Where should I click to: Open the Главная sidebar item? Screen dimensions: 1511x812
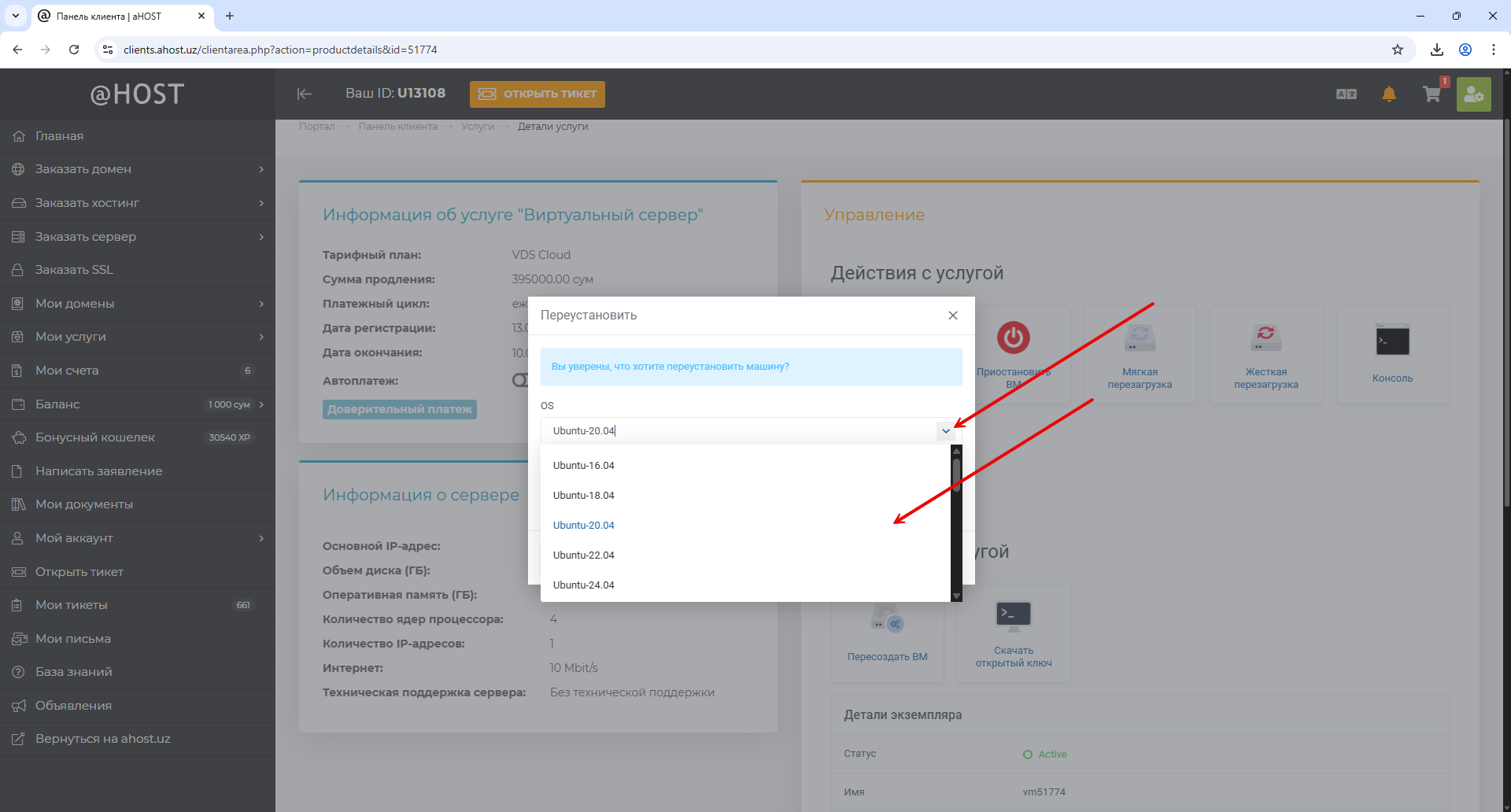[x=138, y=136]
